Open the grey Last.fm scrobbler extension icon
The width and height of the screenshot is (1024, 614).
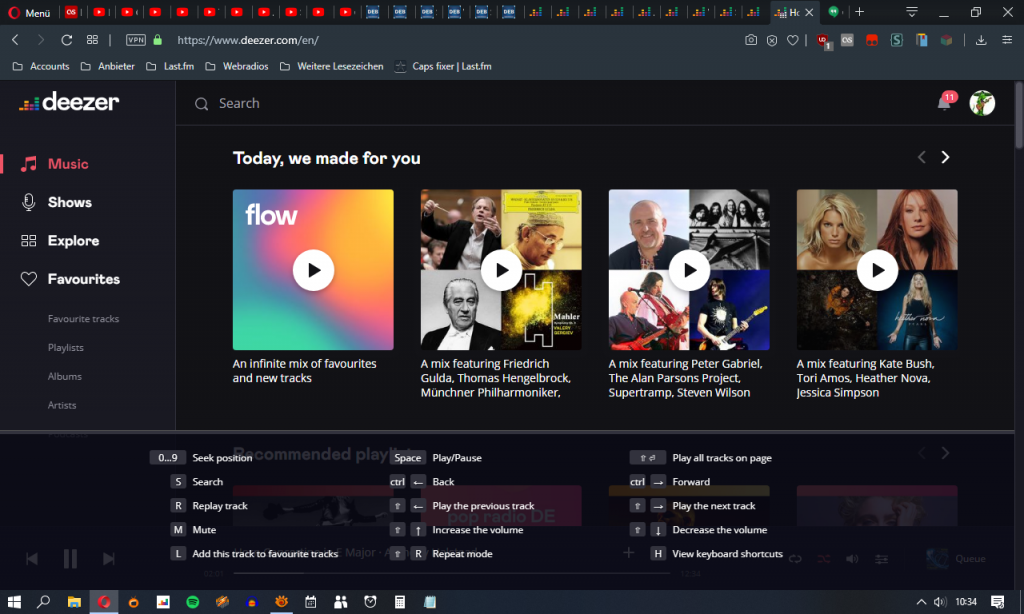coord(847,40)
